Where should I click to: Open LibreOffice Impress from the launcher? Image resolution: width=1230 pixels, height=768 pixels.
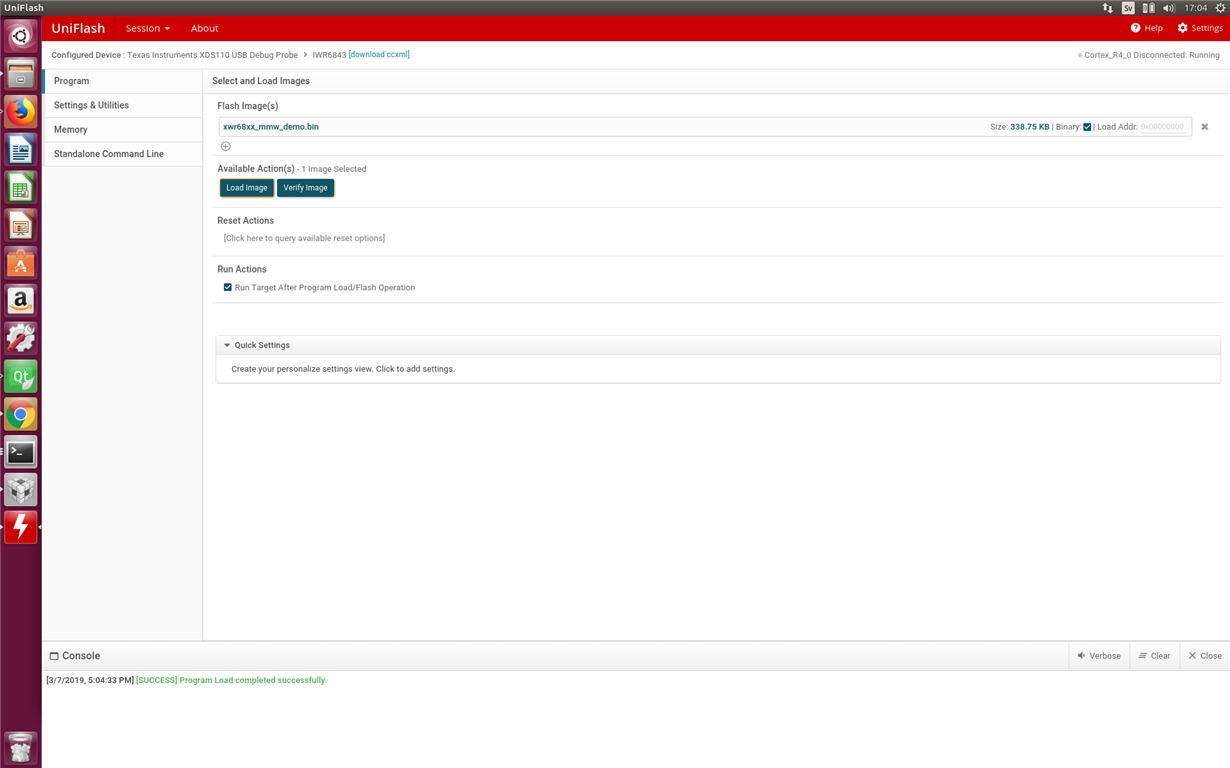[x=20, y=225]
